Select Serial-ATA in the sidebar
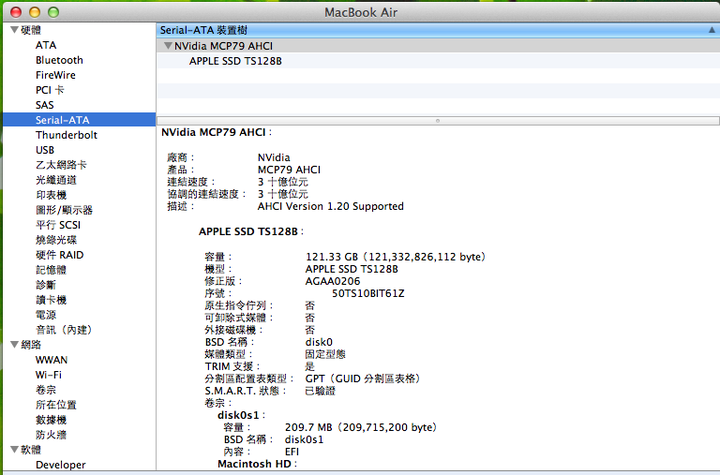 pyautogui.click(x=79, y=120)
